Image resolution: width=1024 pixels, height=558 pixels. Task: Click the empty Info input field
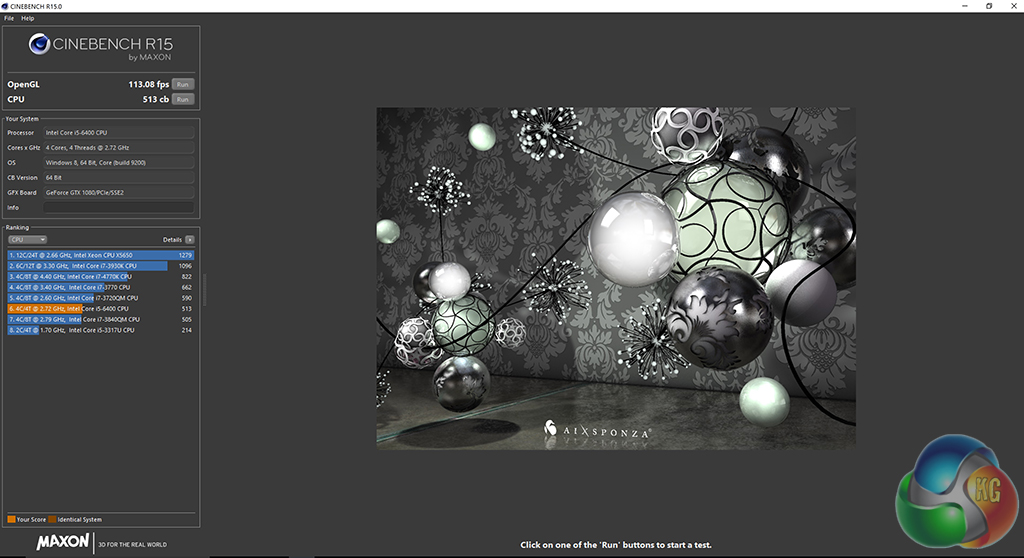[119, 208]
